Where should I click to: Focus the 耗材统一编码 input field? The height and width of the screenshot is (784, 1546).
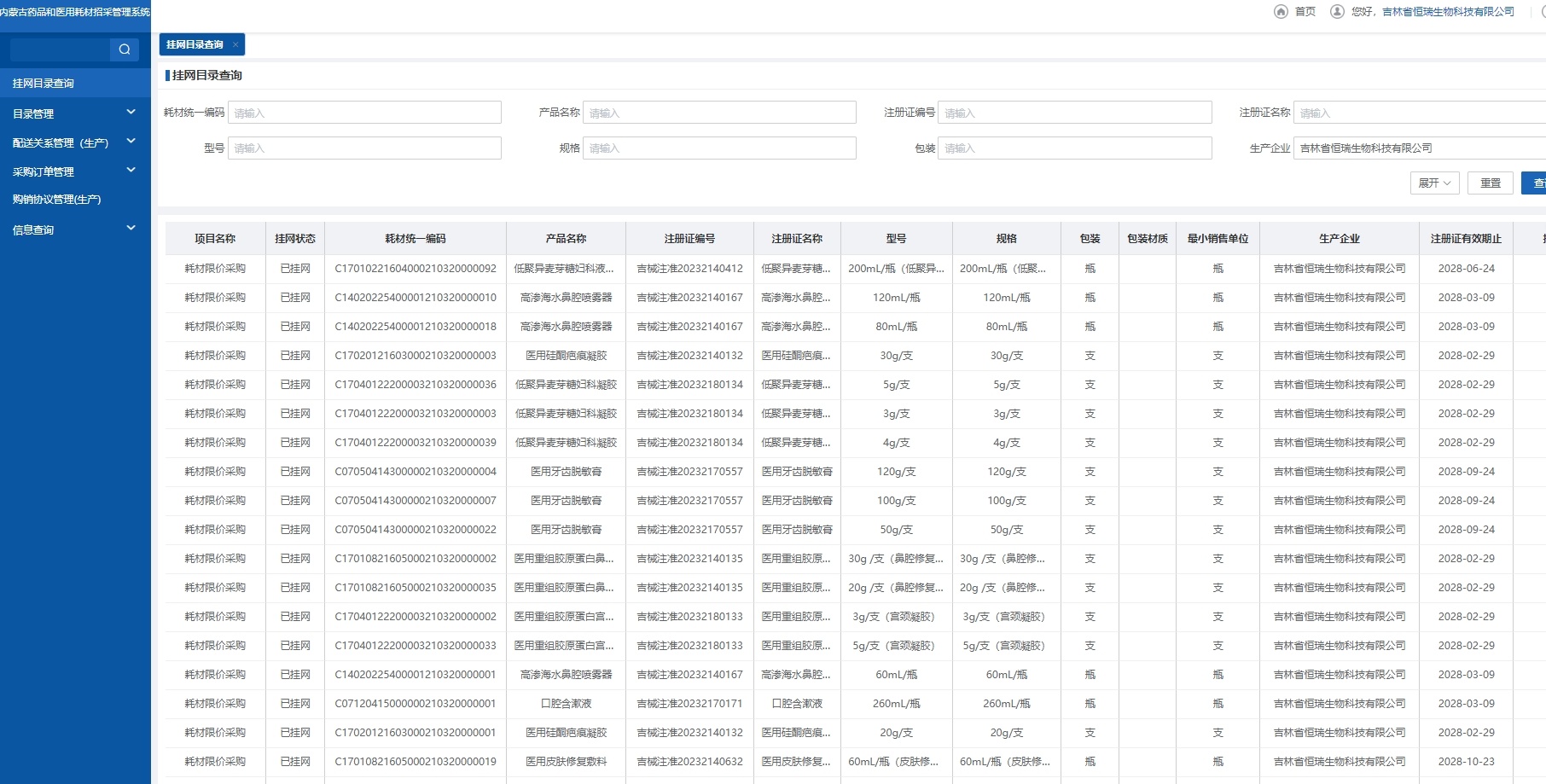(x=364, y=113)
